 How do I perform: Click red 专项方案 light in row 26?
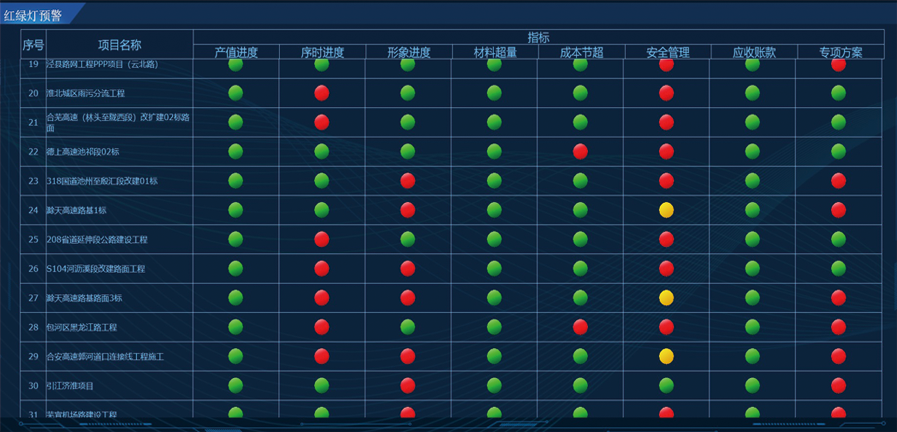[x=838, y=268]
